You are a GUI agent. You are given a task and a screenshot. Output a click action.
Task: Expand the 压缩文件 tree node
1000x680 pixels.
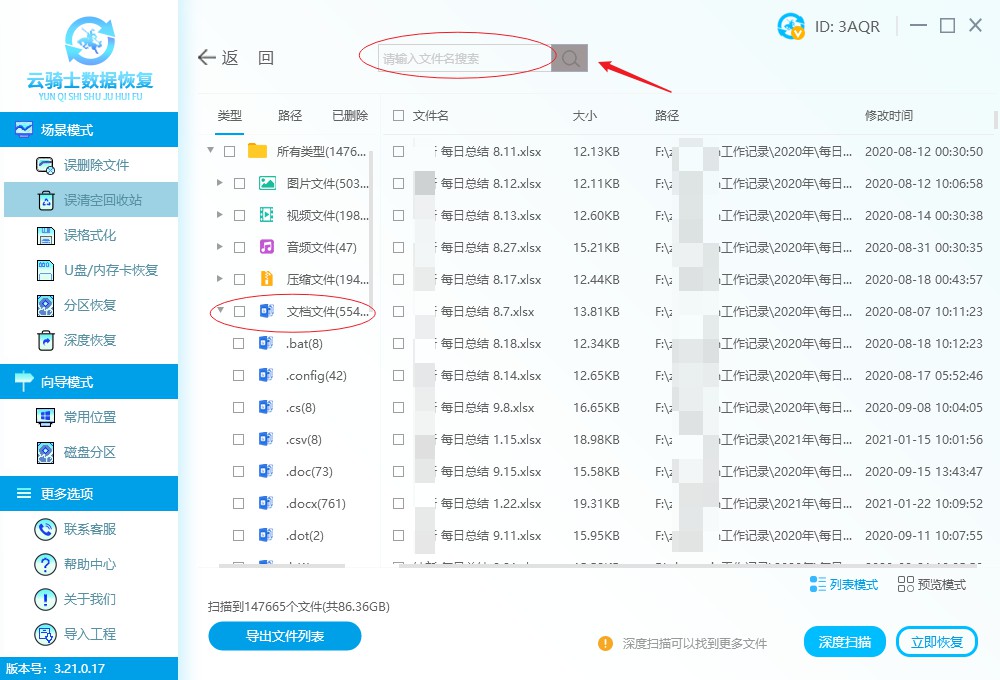(x=219, y=278)
